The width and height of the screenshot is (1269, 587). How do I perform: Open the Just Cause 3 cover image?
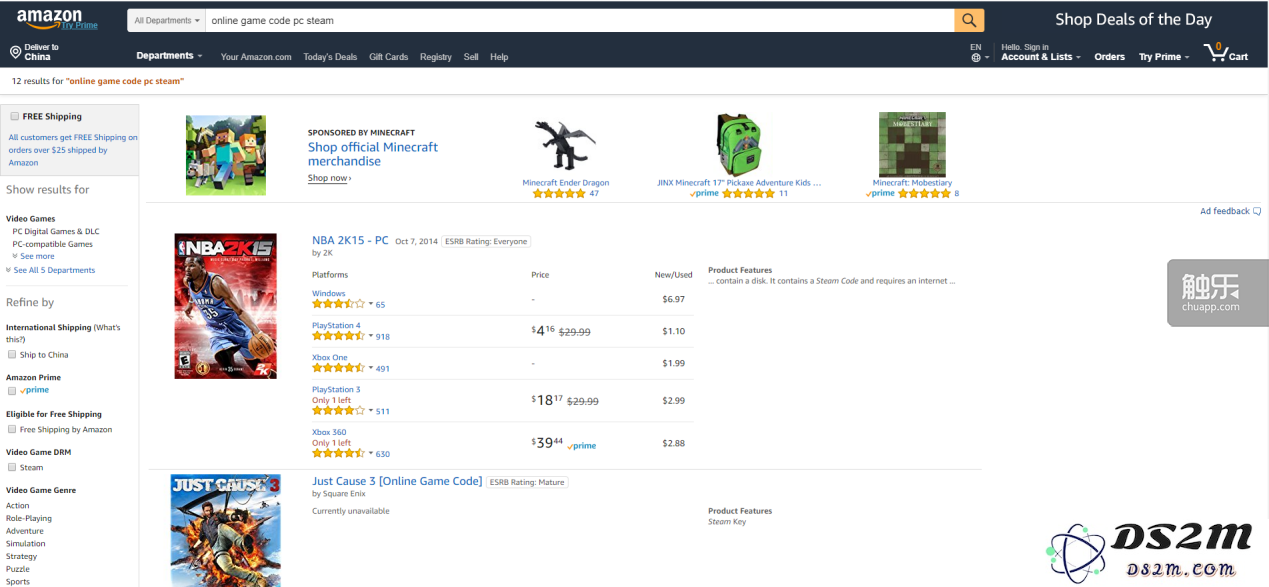tap(225, 530)
